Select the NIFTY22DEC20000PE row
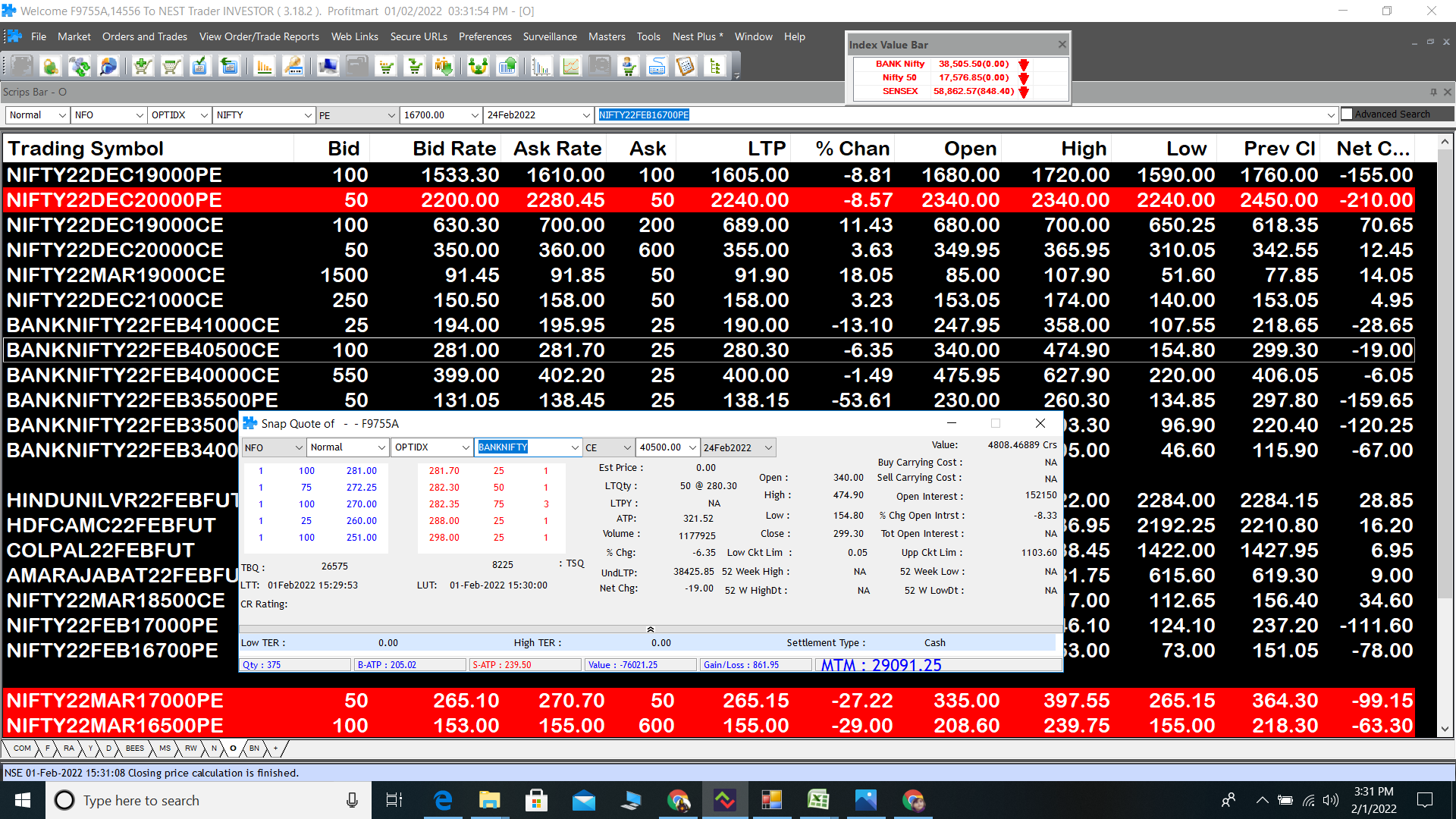Screen dimensions: 1456x819 click(709, 200)
